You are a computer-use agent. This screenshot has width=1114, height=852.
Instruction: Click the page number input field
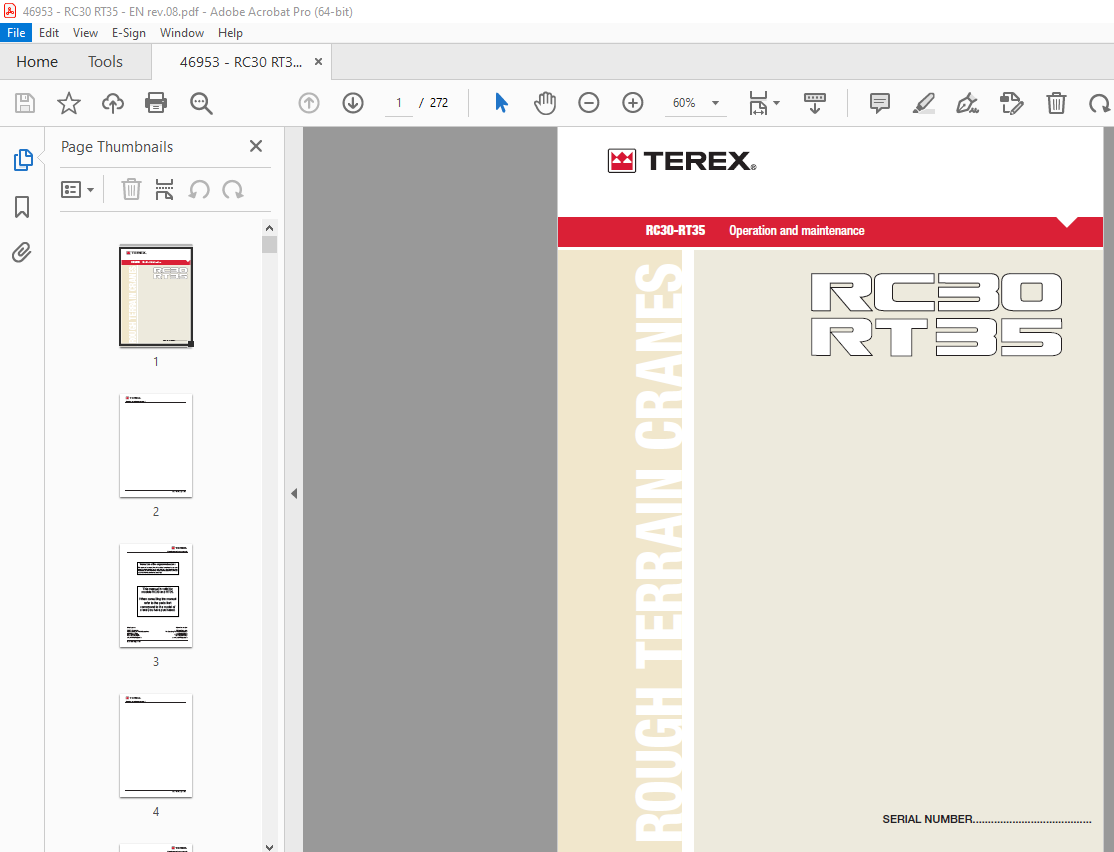[x=399, y=103]
